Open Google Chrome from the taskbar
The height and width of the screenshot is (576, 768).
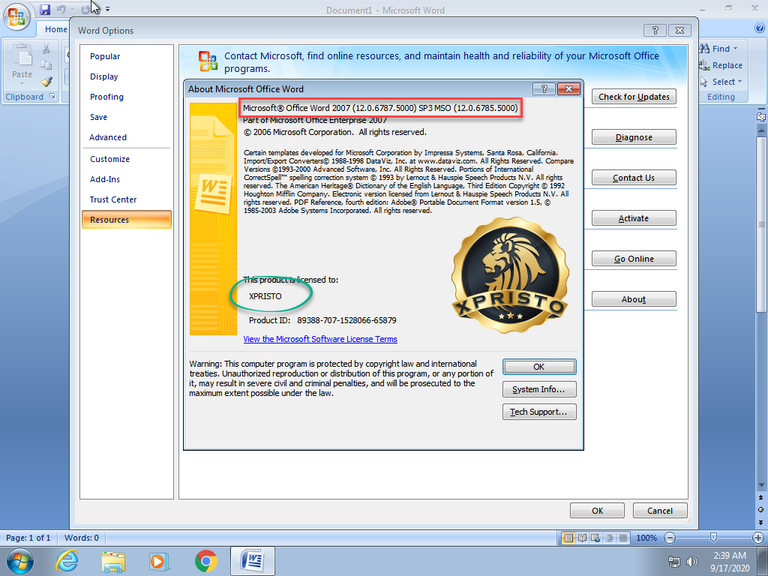pyautogui.click(x=206, y=561)
